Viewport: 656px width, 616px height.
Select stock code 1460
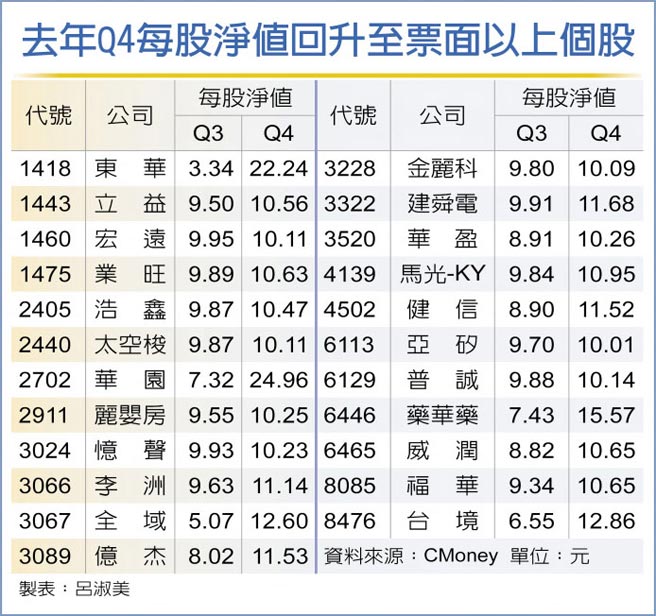(x=45, y=239)
